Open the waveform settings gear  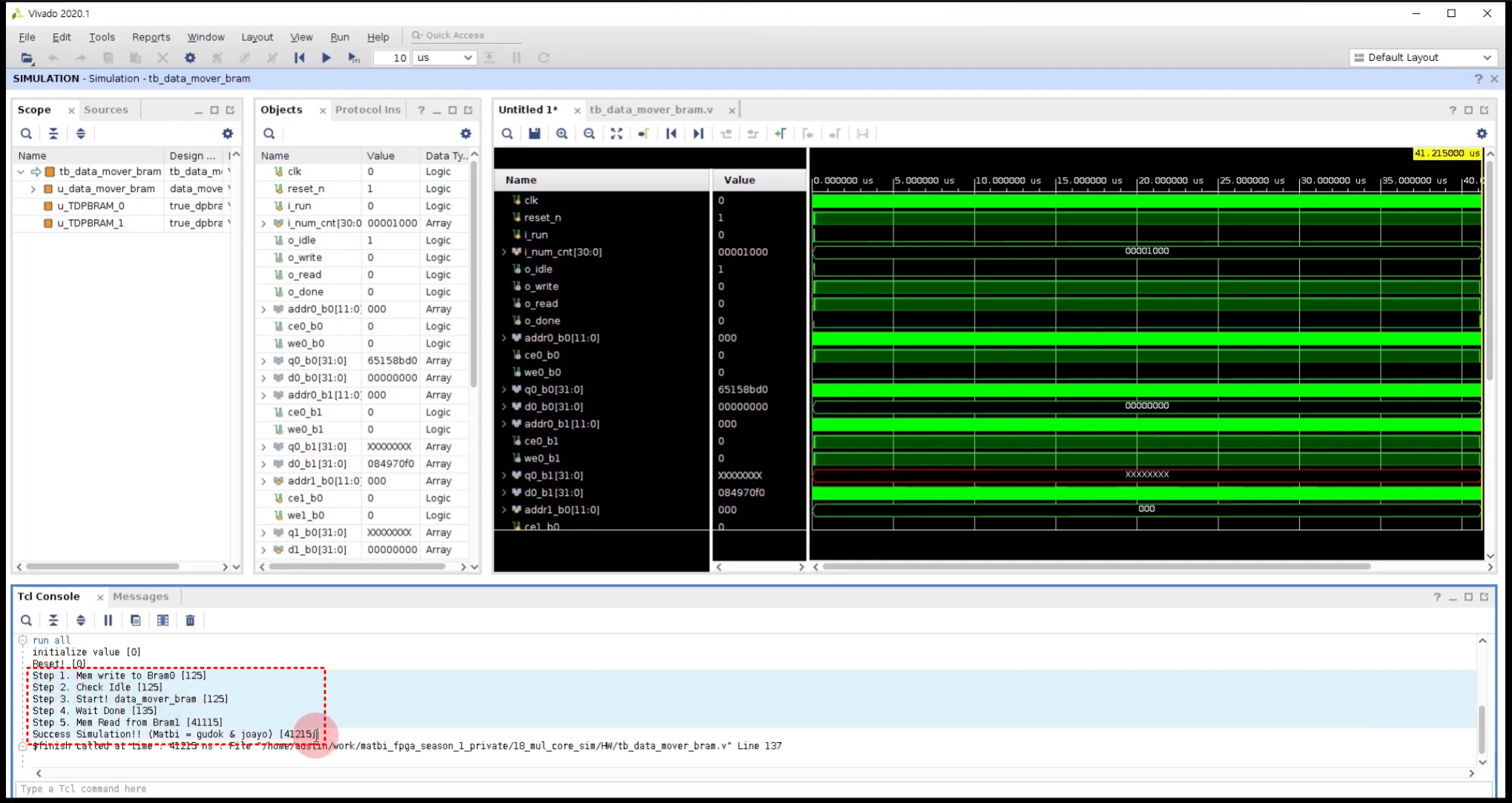[x=1481, y=134]
